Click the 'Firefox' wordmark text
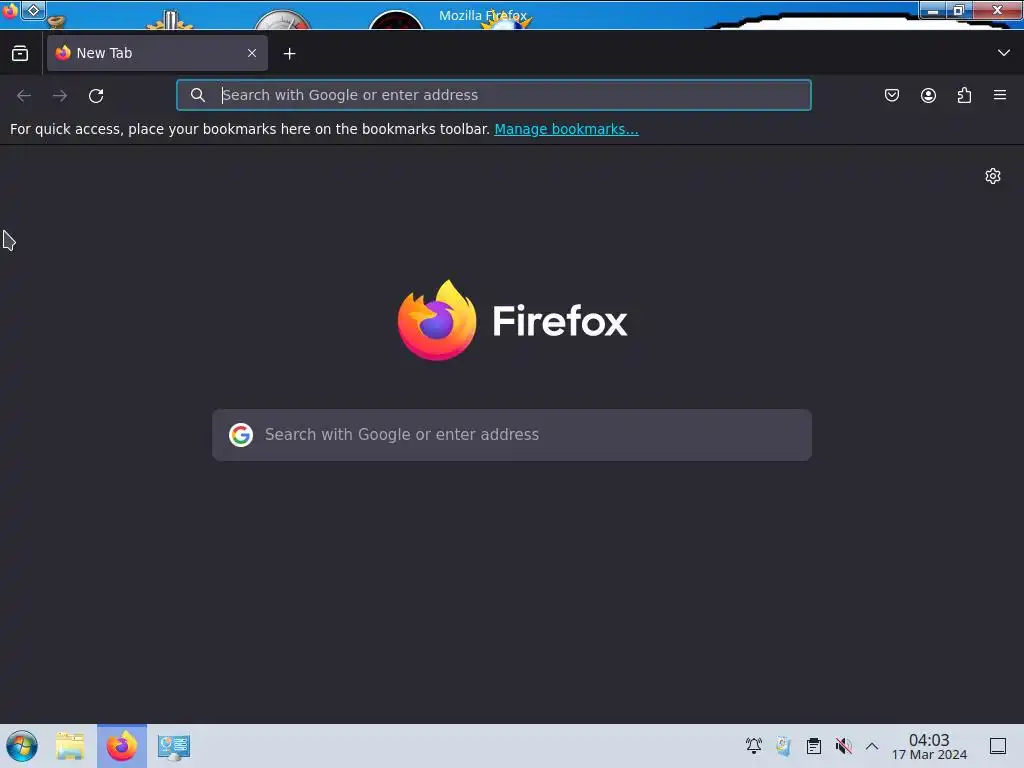The width and height of the screenshot is (1024, 768). pos(560,321)
